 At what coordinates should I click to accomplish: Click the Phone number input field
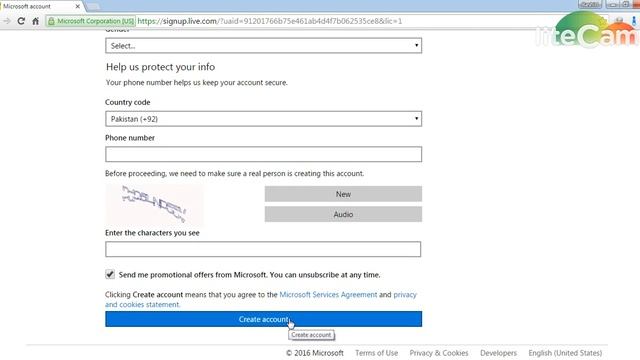coord(263,154)
